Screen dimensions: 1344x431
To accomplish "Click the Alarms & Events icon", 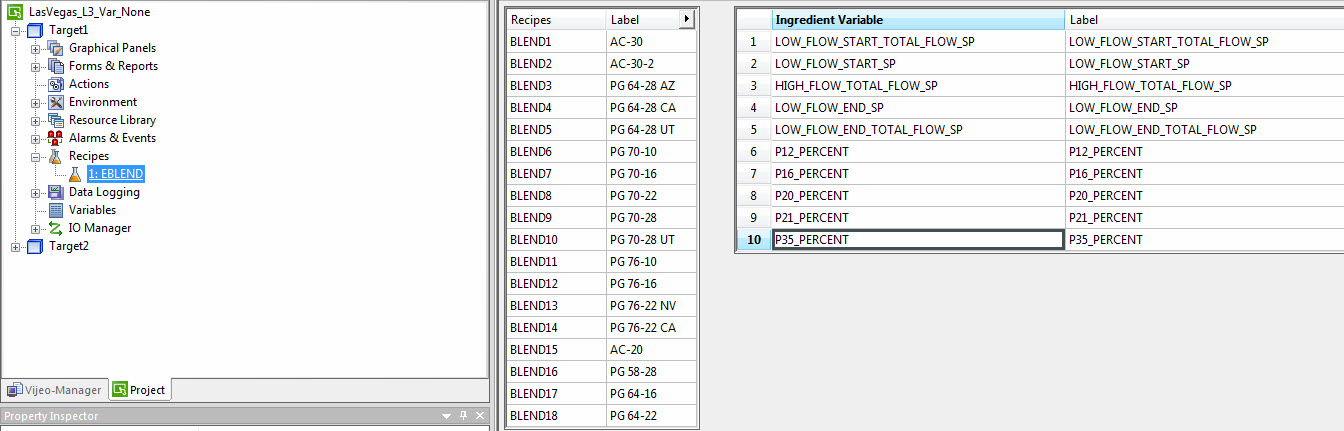I will (x=56, y=138).
